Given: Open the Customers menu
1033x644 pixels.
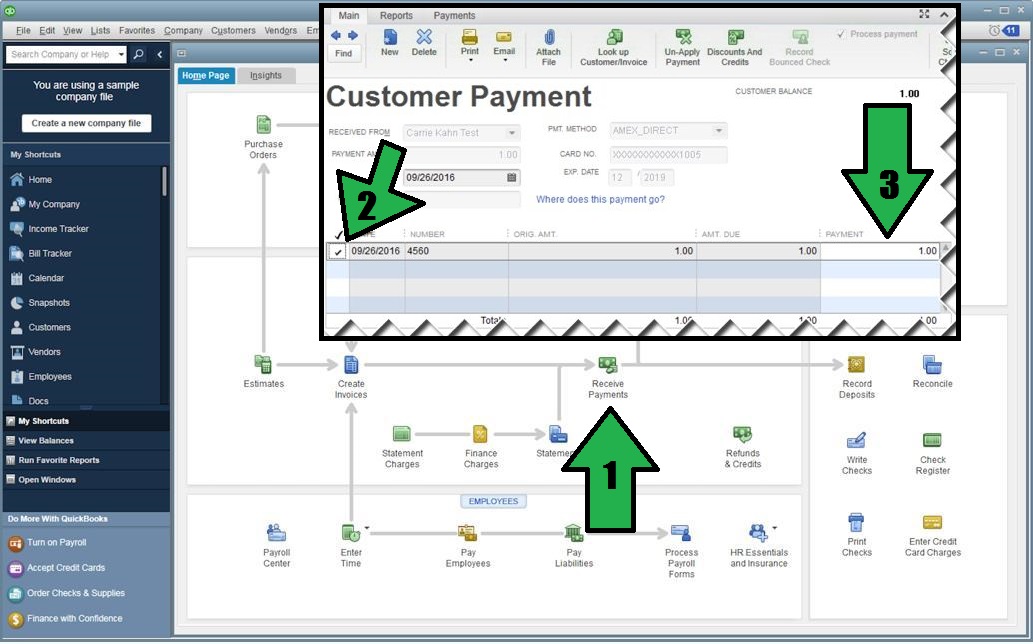Looking at the screenshot, I should pos(233,30).
